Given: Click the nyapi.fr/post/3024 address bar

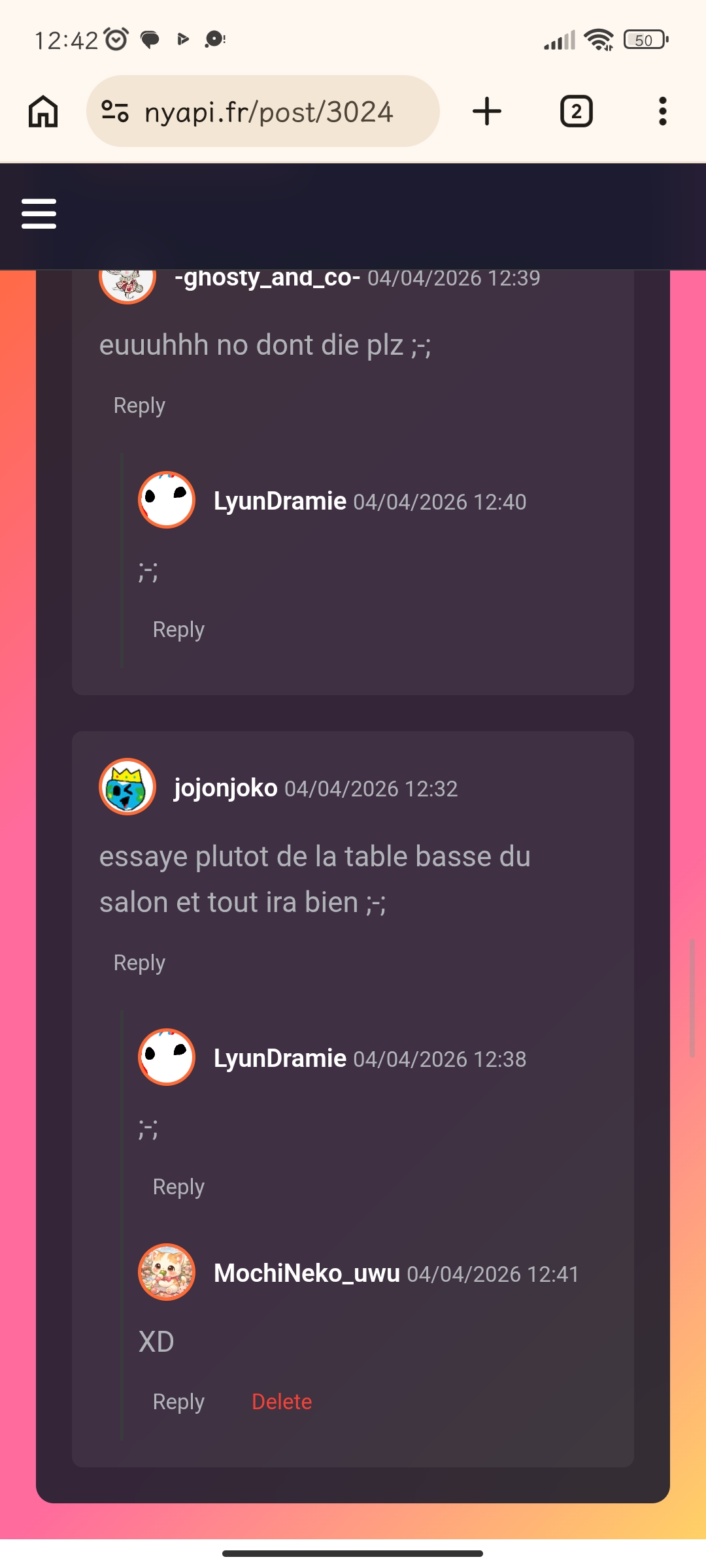Looking at the screenshot, I should click(269, 112).
